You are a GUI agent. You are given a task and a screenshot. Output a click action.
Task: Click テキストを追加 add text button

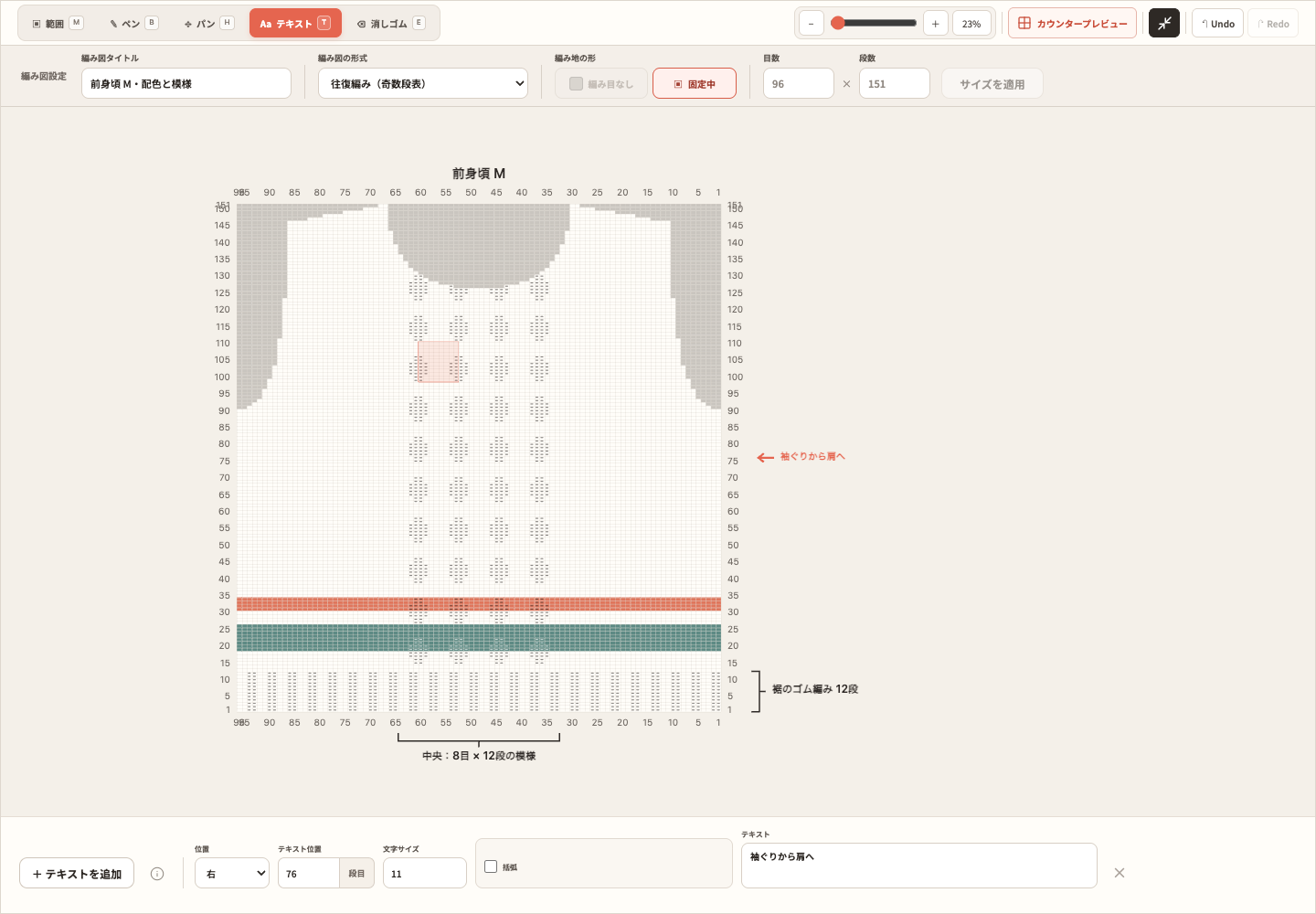[77, 873]
